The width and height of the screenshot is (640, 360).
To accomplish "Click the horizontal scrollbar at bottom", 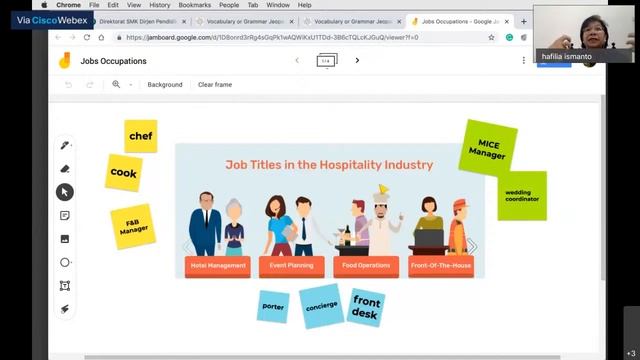I will pos(322,357).
